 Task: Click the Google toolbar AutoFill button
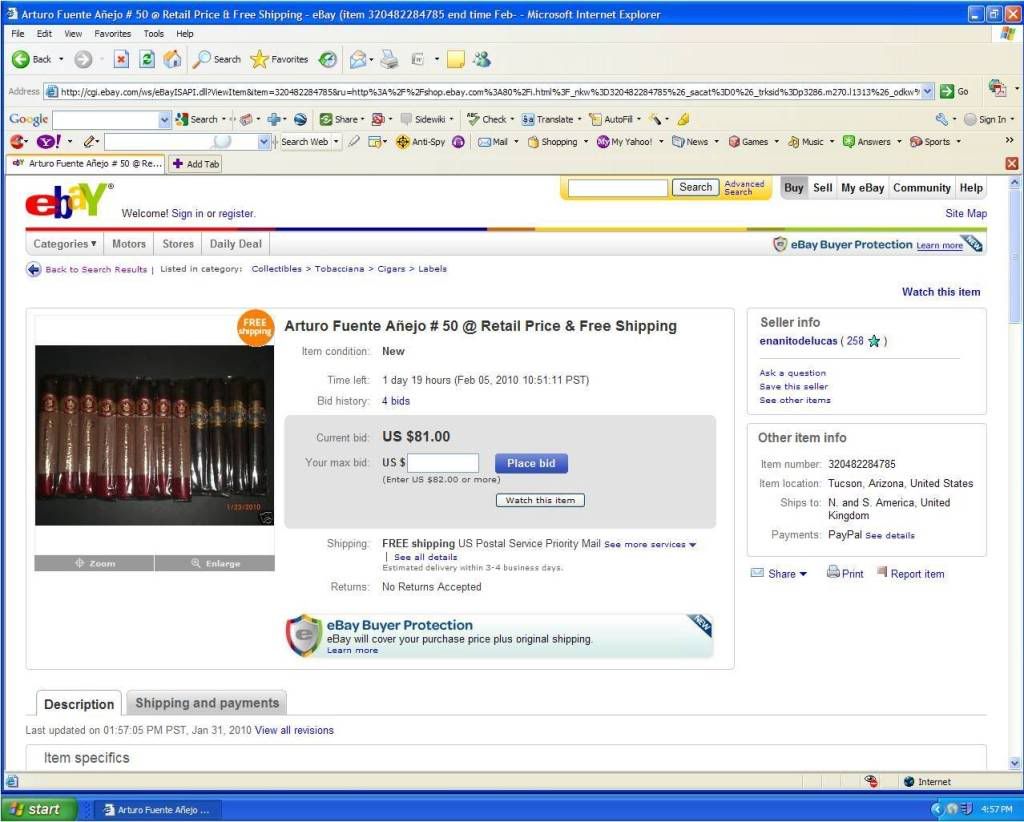point(611,119)
